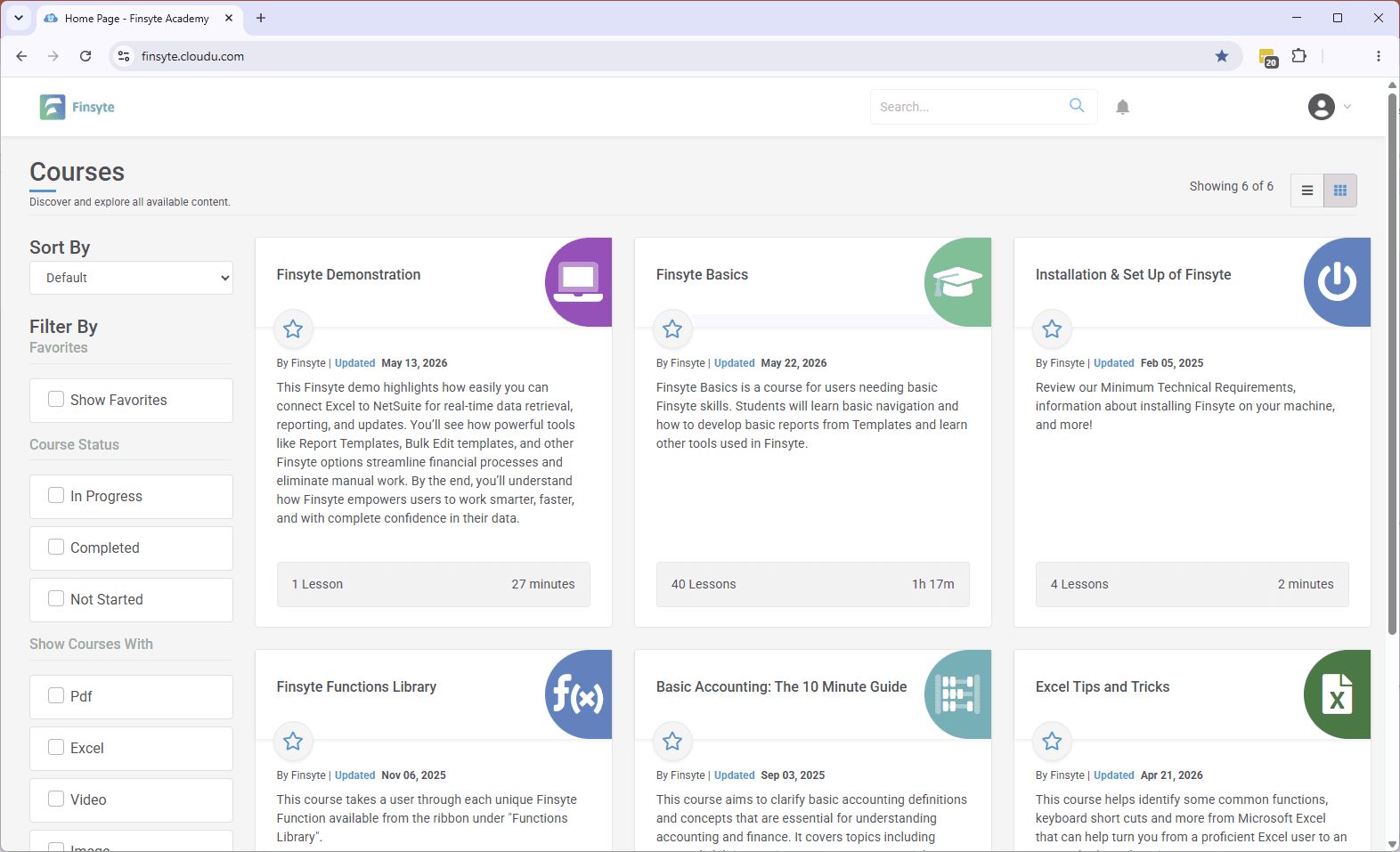Open the browser tab search dropdown

click(19, 18)
